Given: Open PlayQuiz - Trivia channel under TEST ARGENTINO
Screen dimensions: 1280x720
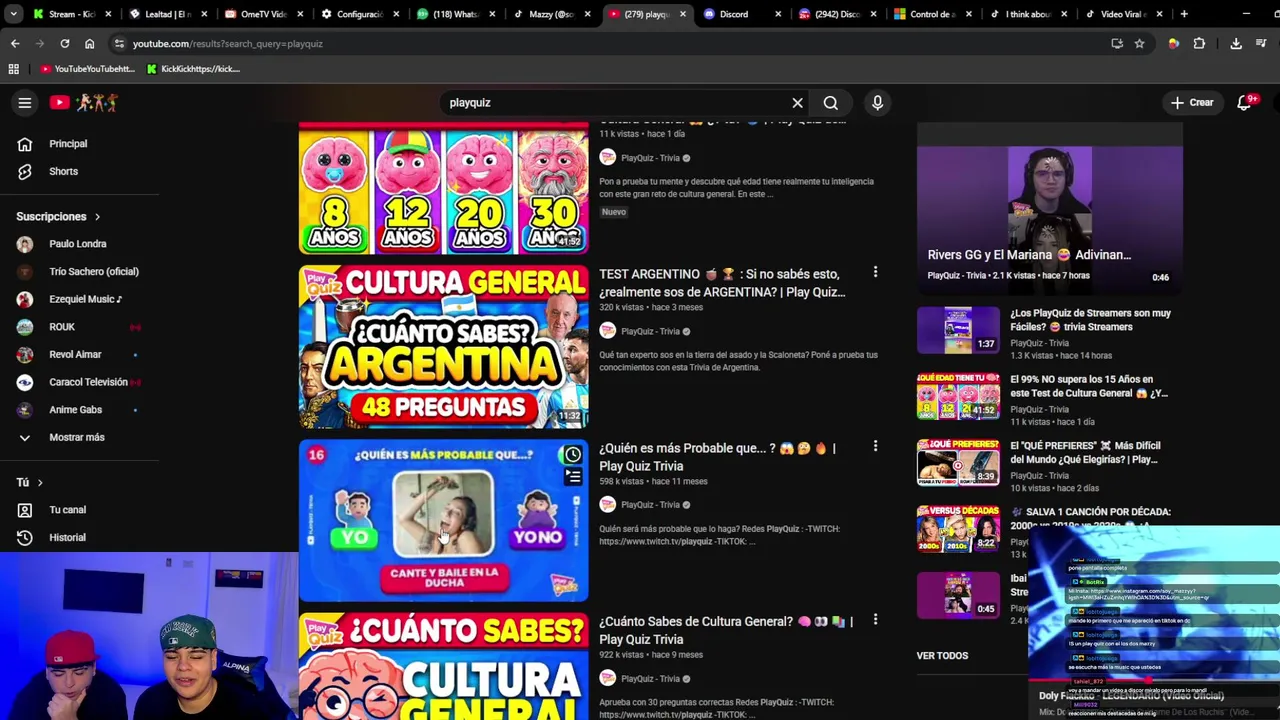Looking at the screenshot, I should pos(650,332).
